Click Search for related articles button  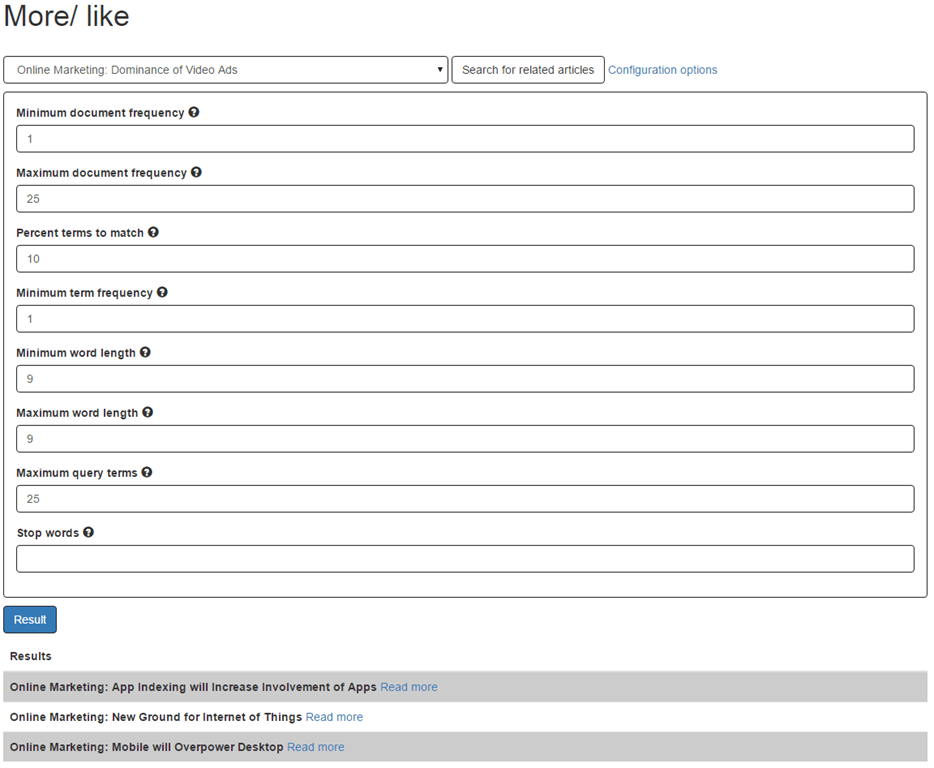pos(528,70)
